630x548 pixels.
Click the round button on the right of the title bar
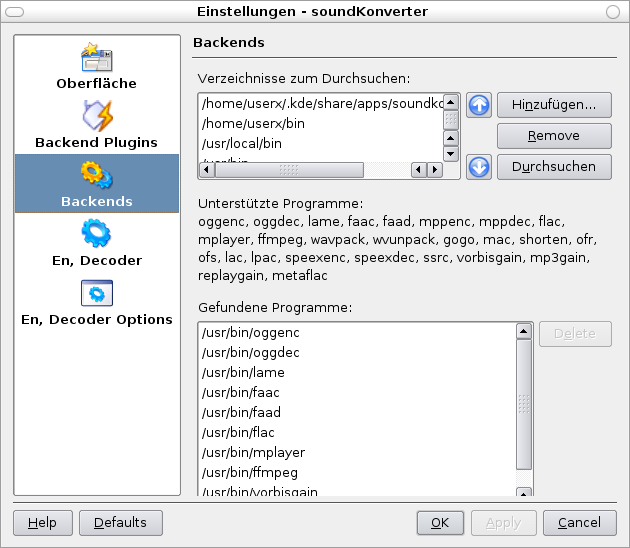[x=613, y=12]
